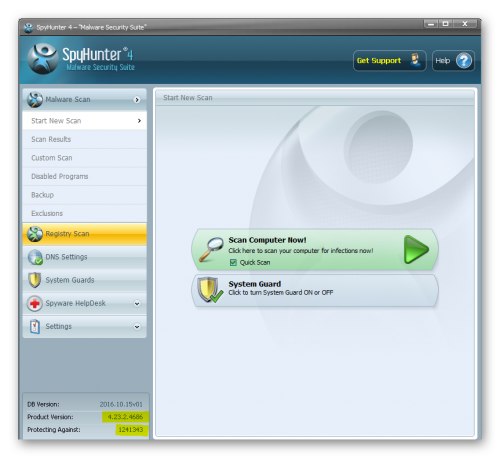Collapse the Malware Scan section arrow
This screenshot has width=500, height=458.
pos(137,100)
